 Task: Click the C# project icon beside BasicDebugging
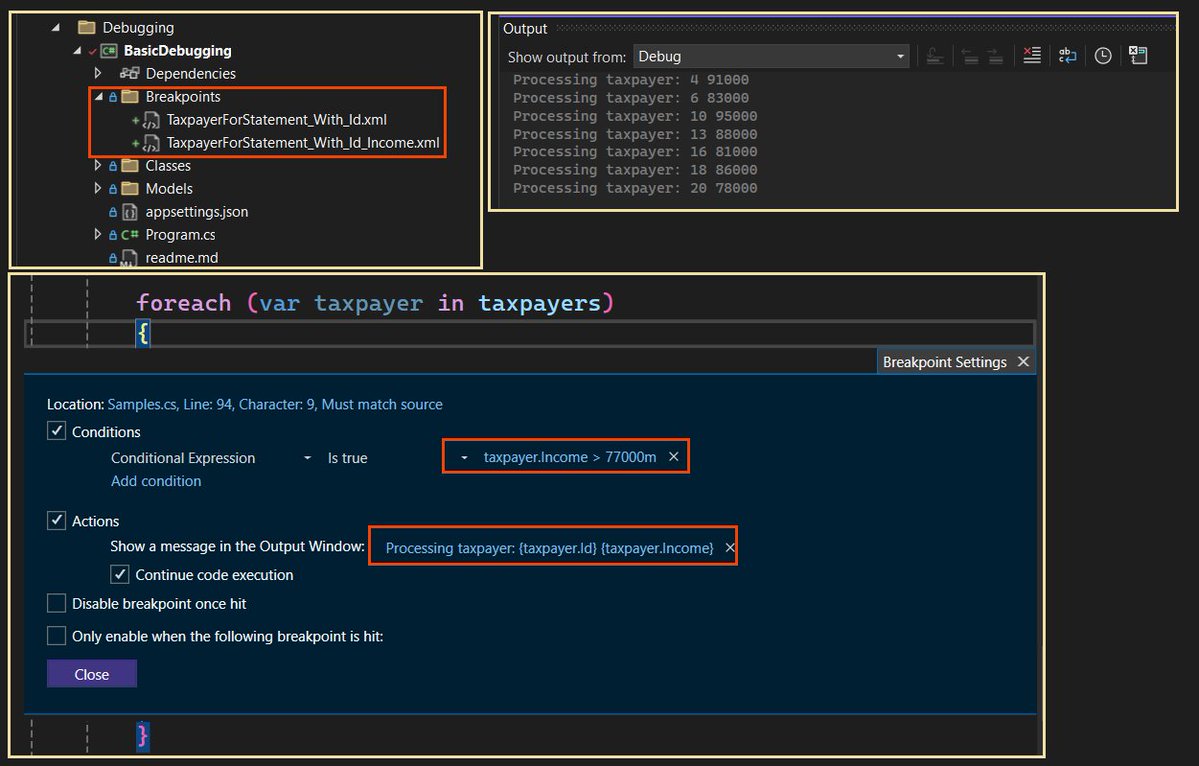tap(109, 50)
